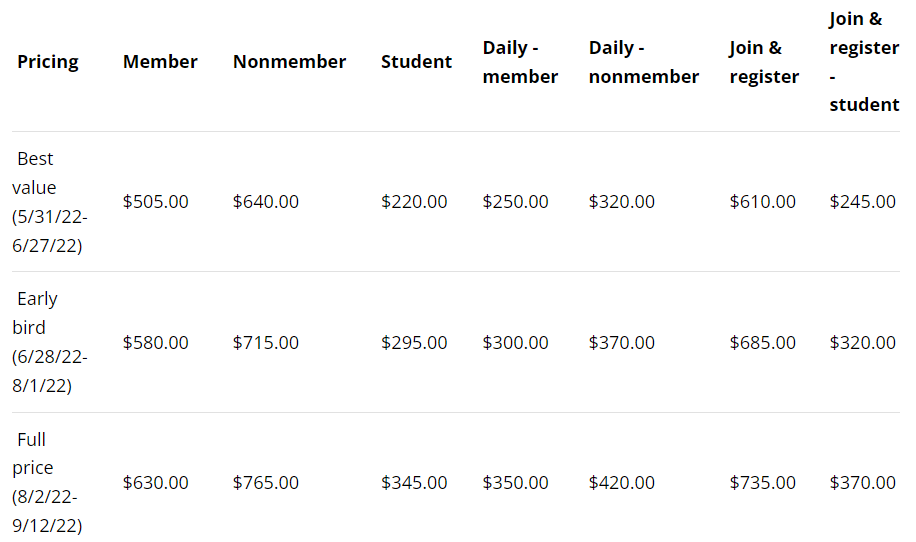
Task: Select the $640.00 nonmember price
Action: pyautogui.click(x=265, y=202)
